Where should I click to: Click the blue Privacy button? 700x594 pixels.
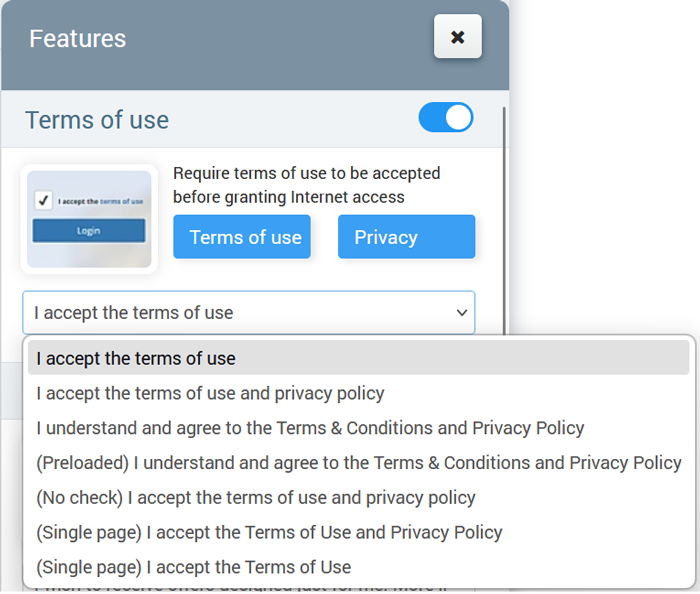click(x=406, y=237)
